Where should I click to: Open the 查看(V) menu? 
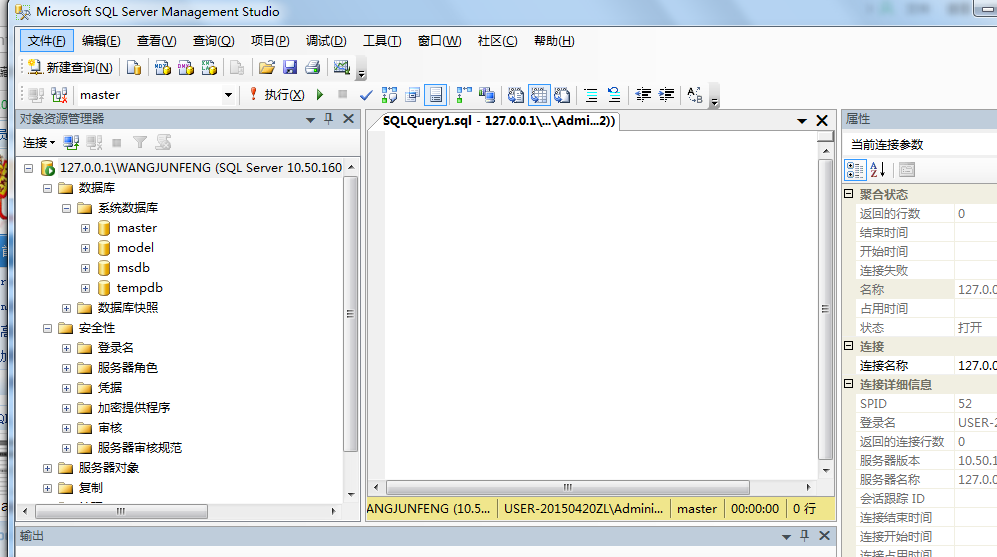156,41
